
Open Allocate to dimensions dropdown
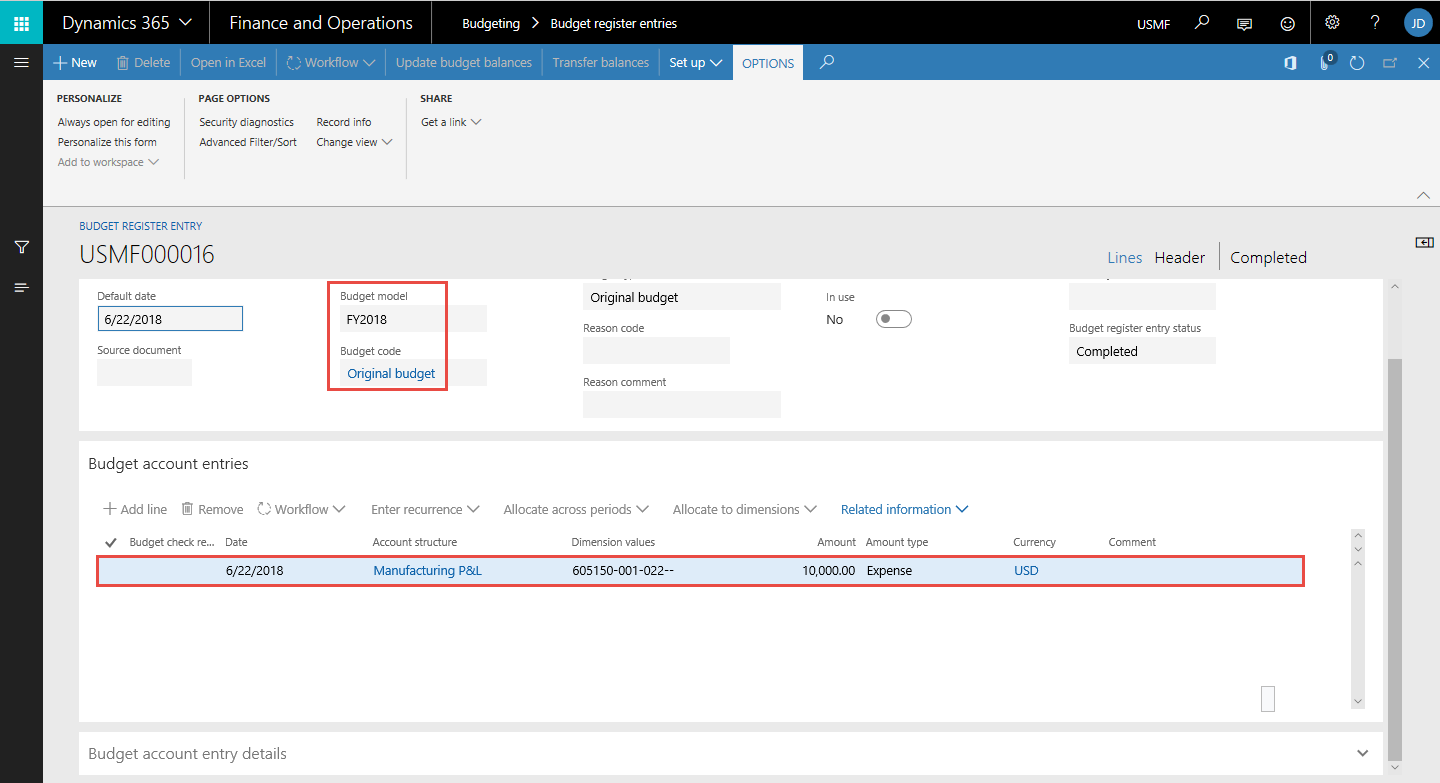pyautogui.click(x=744, y=509)
